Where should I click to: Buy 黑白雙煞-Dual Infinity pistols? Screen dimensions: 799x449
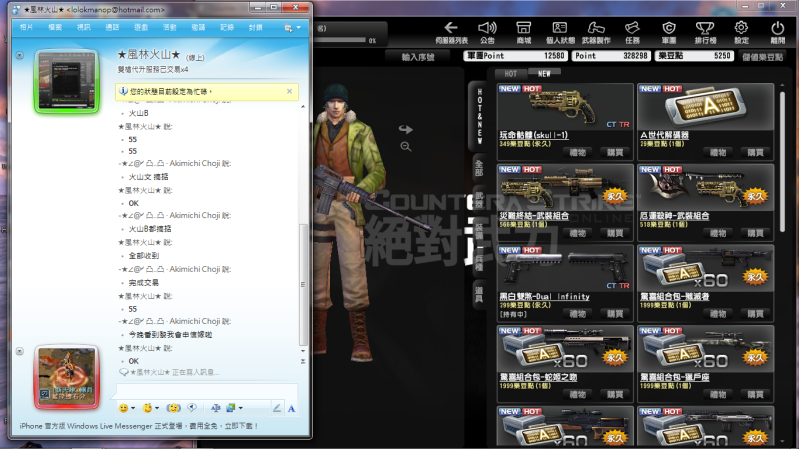click(x=615, y=314)
